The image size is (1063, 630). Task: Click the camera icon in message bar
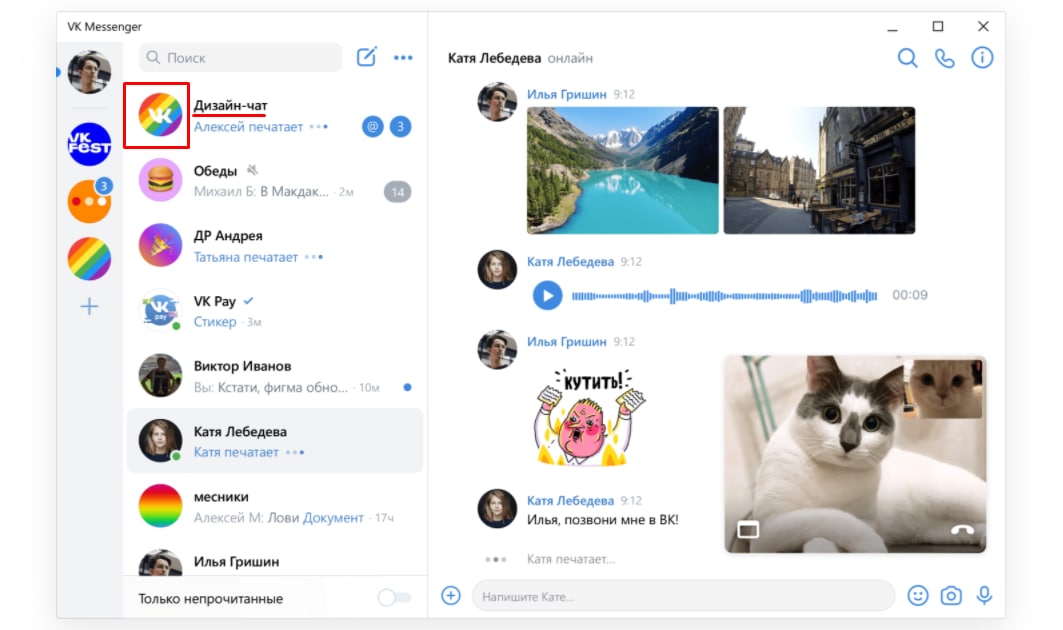pos(951,595)
